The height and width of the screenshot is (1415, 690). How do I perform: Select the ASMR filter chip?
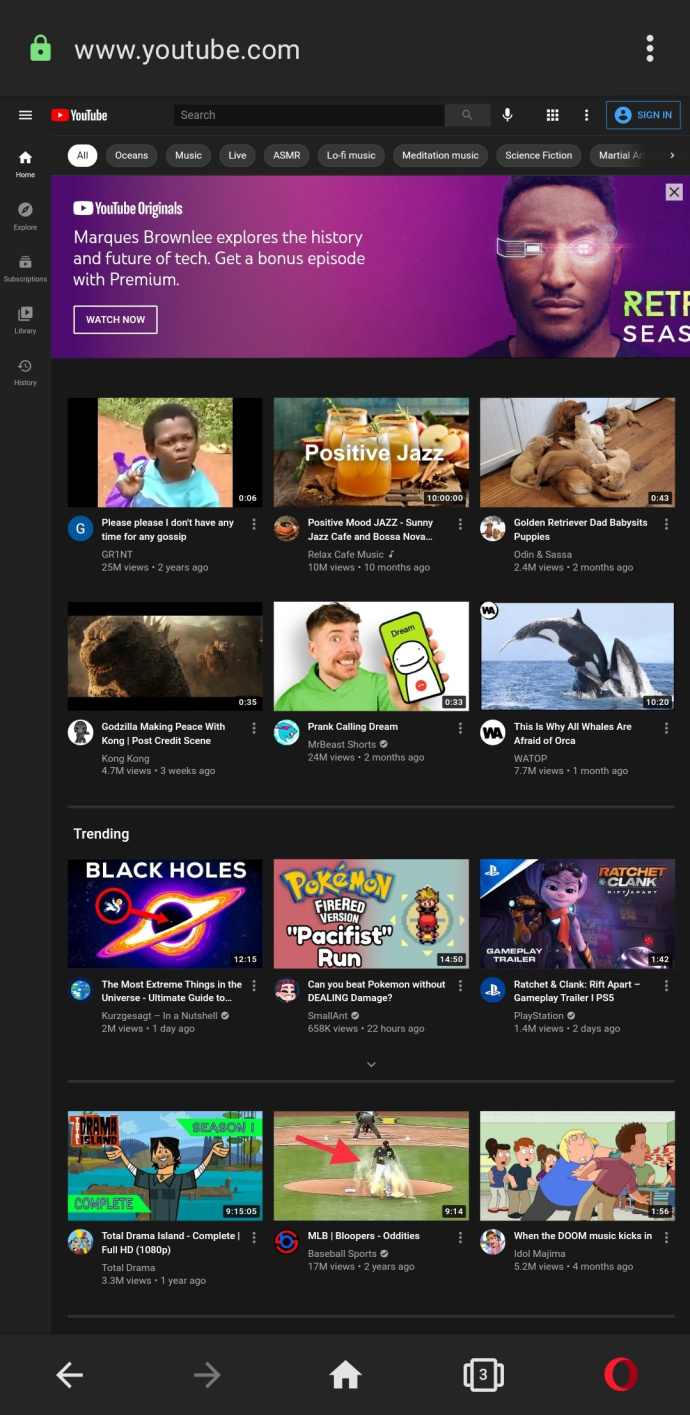(x=287, y=155)
